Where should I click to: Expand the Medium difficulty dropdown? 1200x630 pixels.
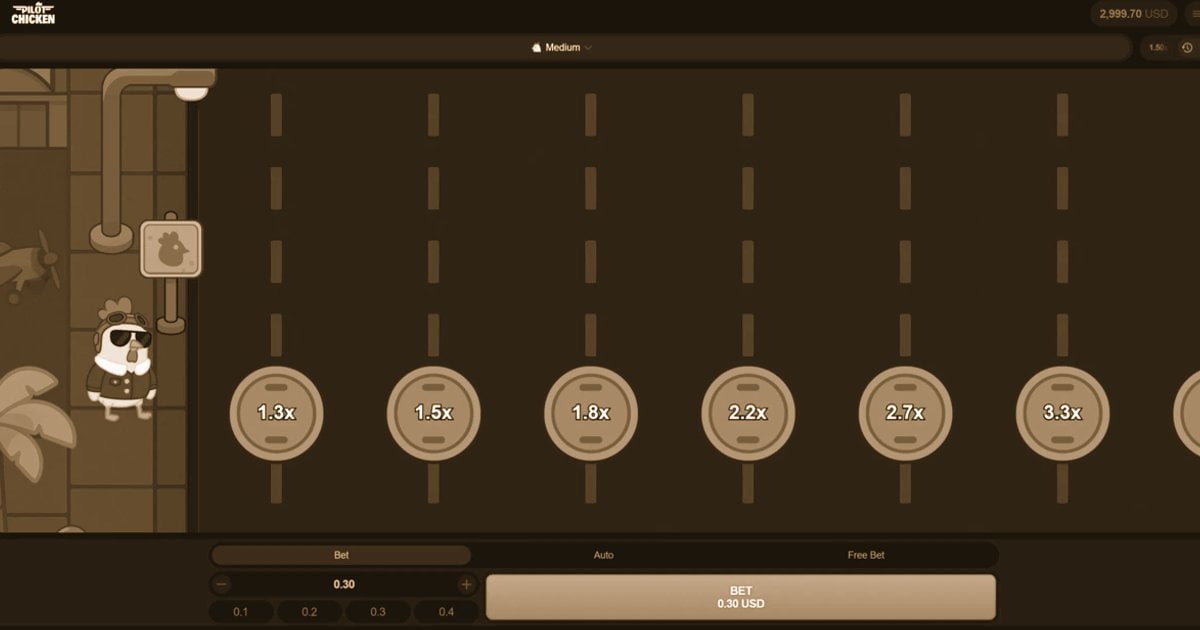562,48
